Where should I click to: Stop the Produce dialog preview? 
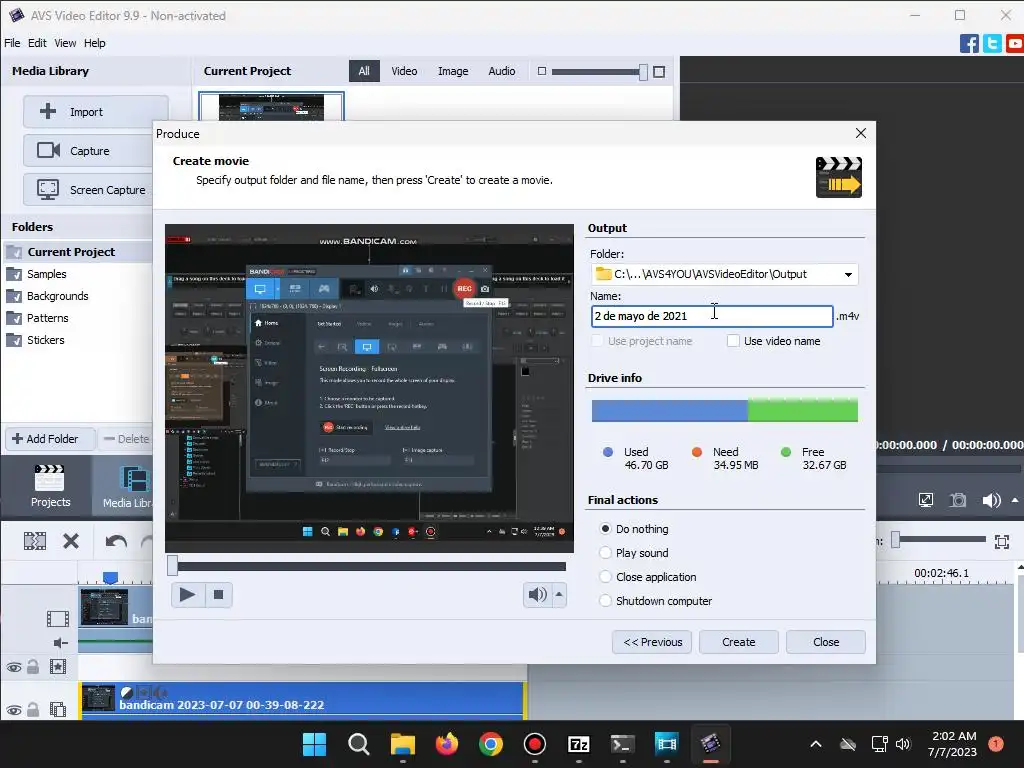click(219, 594)
